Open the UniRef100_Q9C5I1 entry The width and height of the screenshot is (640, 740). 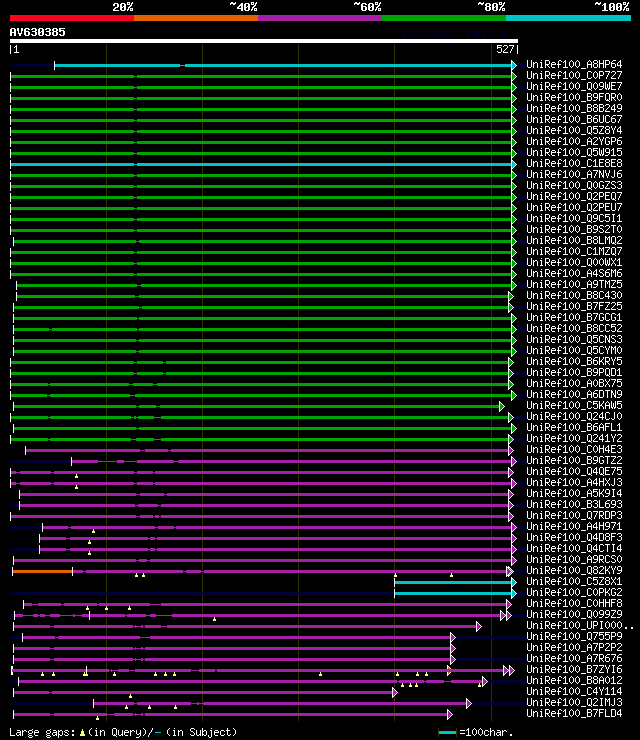coord(574,219)
